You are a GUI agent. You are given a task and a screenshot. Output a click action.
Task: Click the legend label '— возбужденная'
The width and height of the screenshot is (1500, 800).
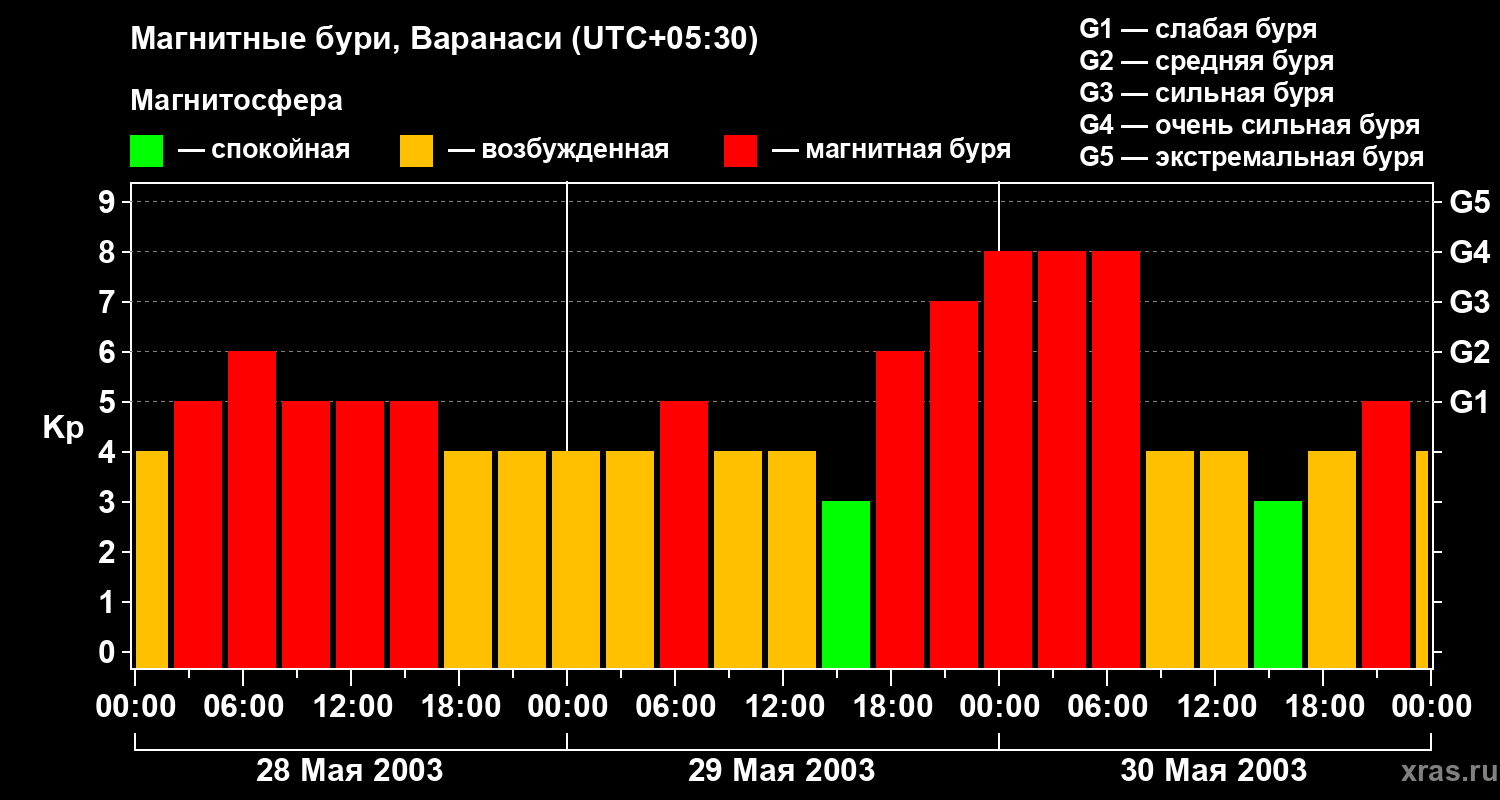point(558,150)
